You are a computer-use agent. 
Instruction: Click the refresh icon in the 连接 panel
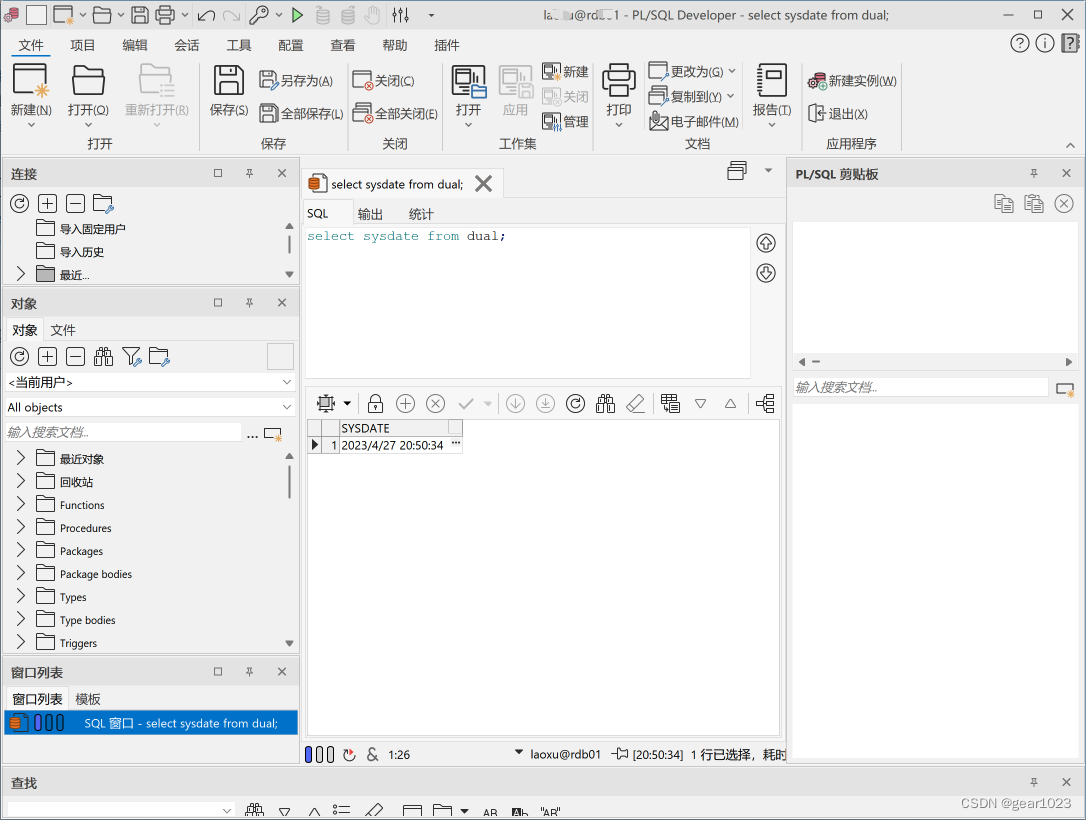(x=20, y=203)
